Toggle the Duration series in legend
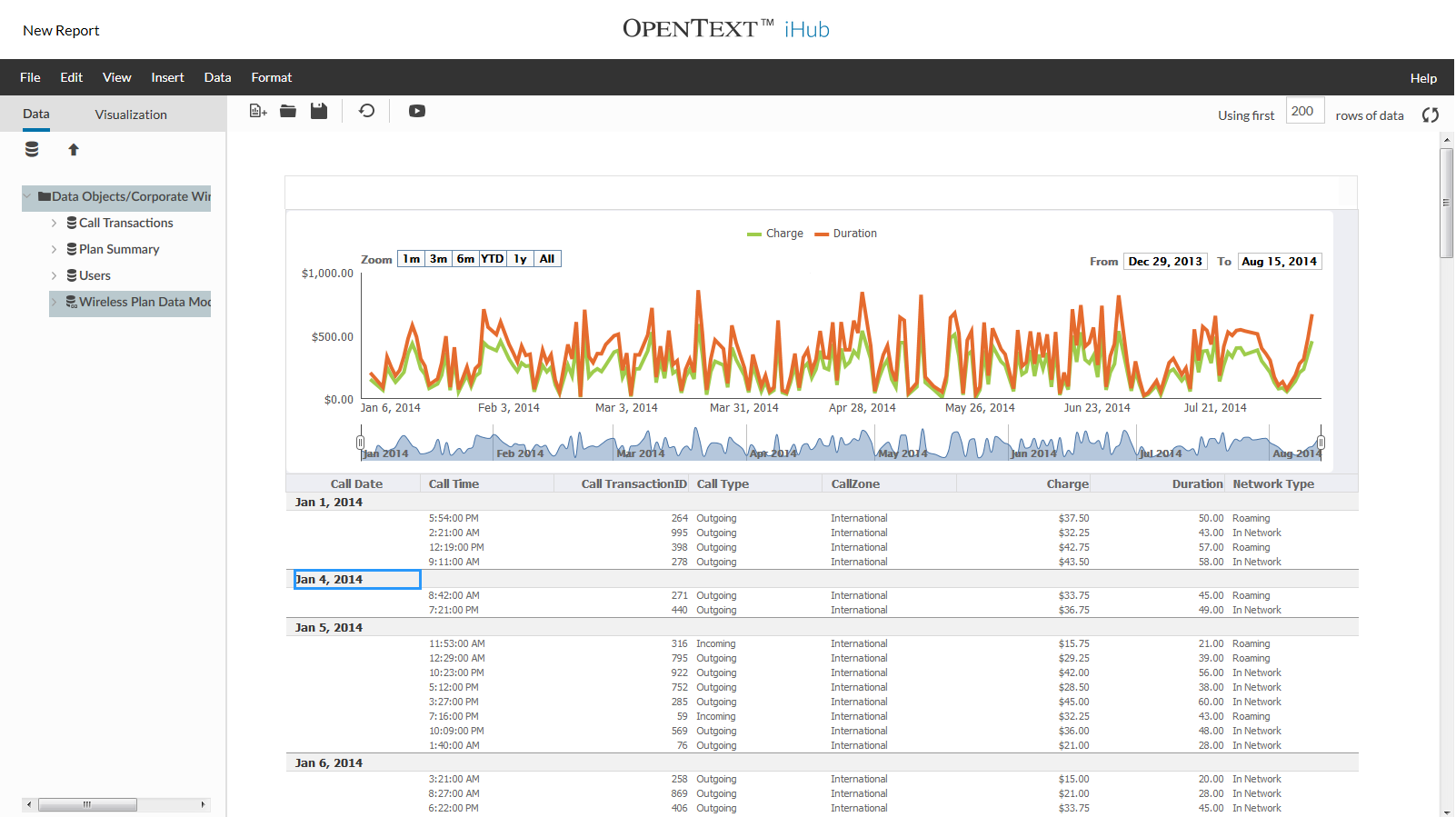Screen dimensions: 1456x817 tap(846, 234)
